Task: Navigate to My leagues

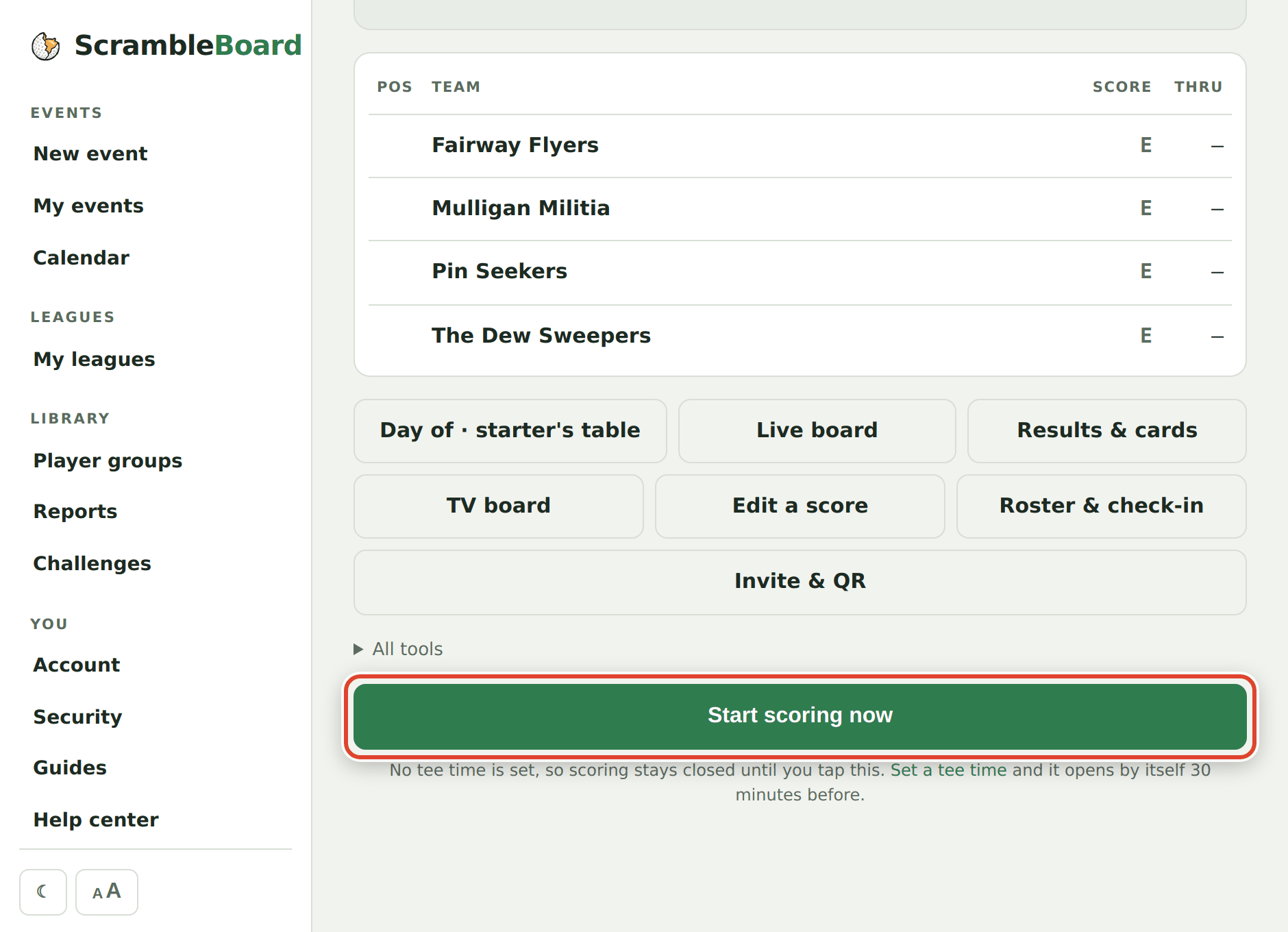Action: 95,359
